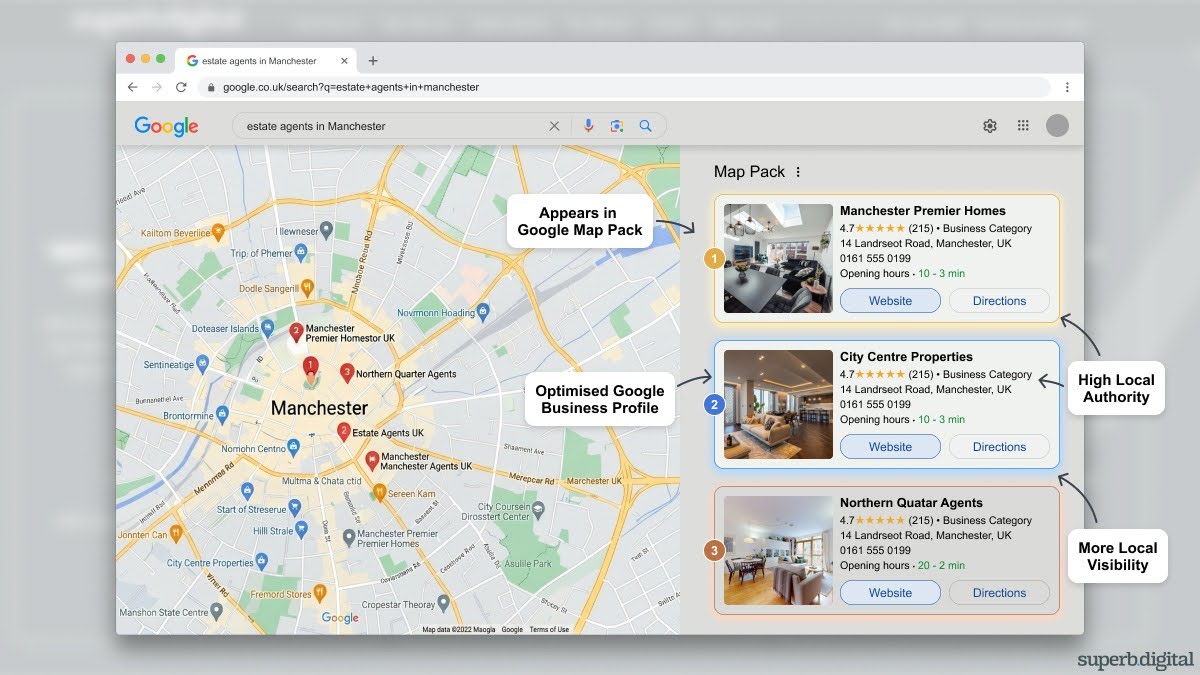1200x675 pixels.
Task: Click the Sentineatige blue pin
Action: pos(202,365)
